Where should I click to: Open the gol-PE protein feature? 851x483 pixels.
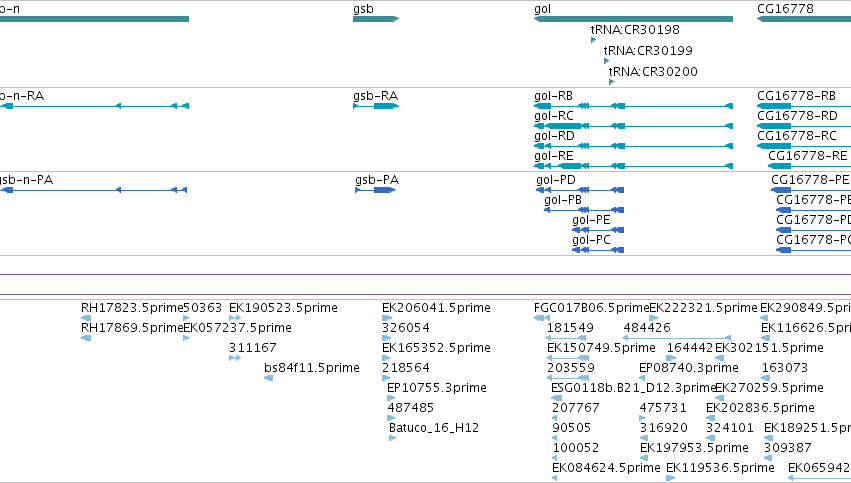591,220
